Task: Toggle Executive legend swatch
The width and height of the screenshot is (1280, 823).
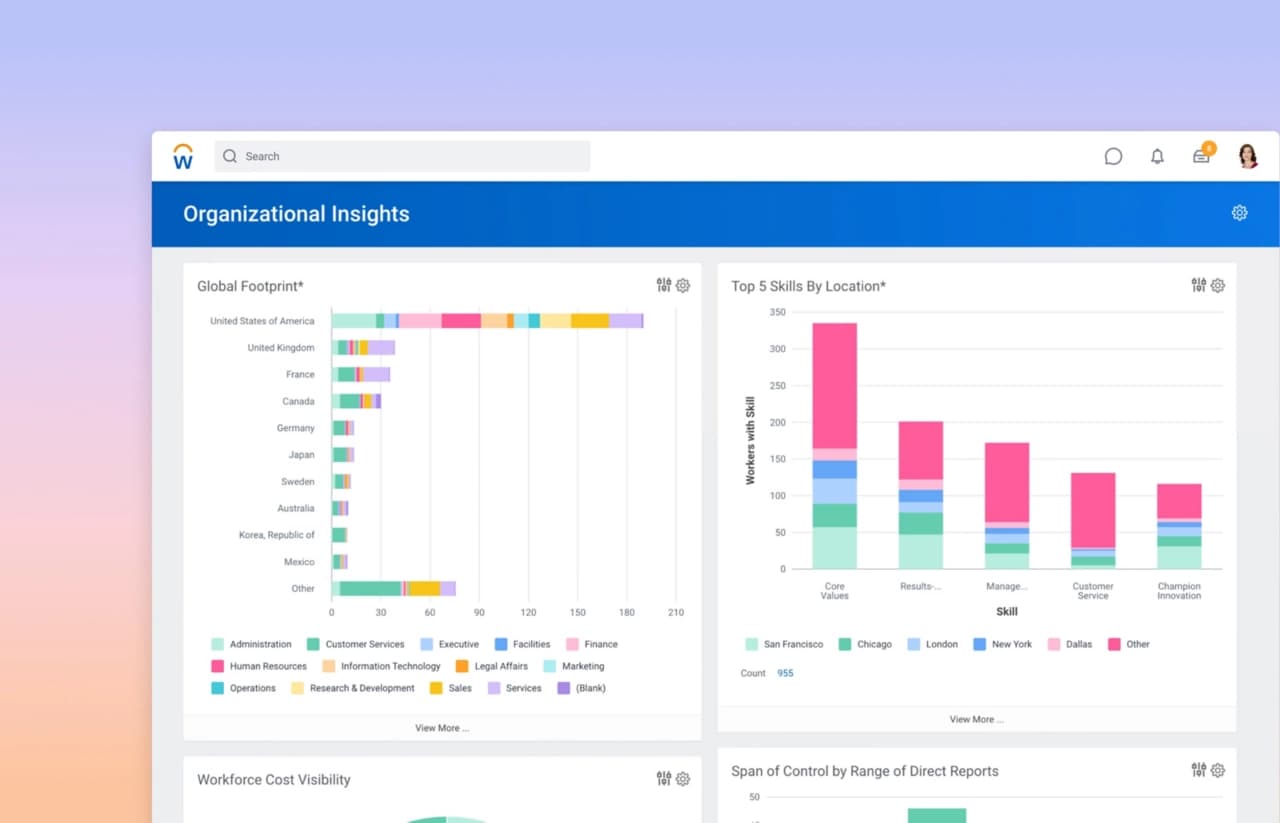Action: pyautogui.click(x=427, y=644)
